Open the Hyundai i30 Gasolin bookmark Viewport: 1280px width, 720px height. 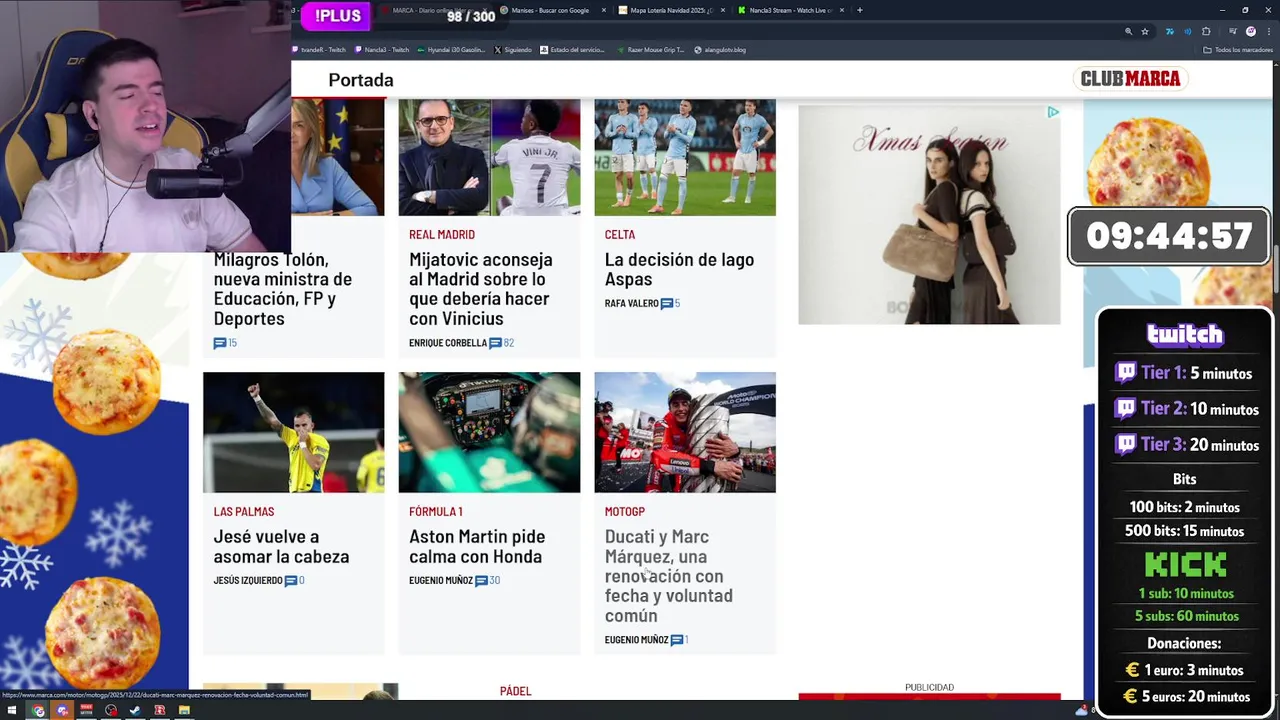pyautogui.click(x=451, y=49)
